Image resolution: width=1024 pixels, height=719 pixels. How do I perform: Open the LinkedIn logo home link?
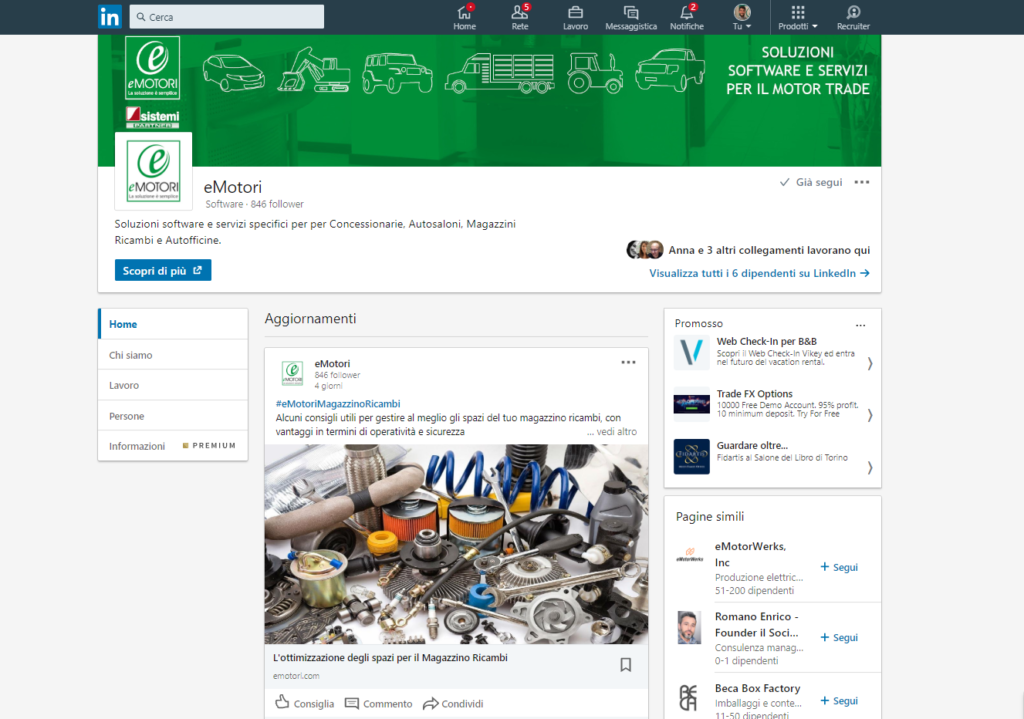point(110,16)
